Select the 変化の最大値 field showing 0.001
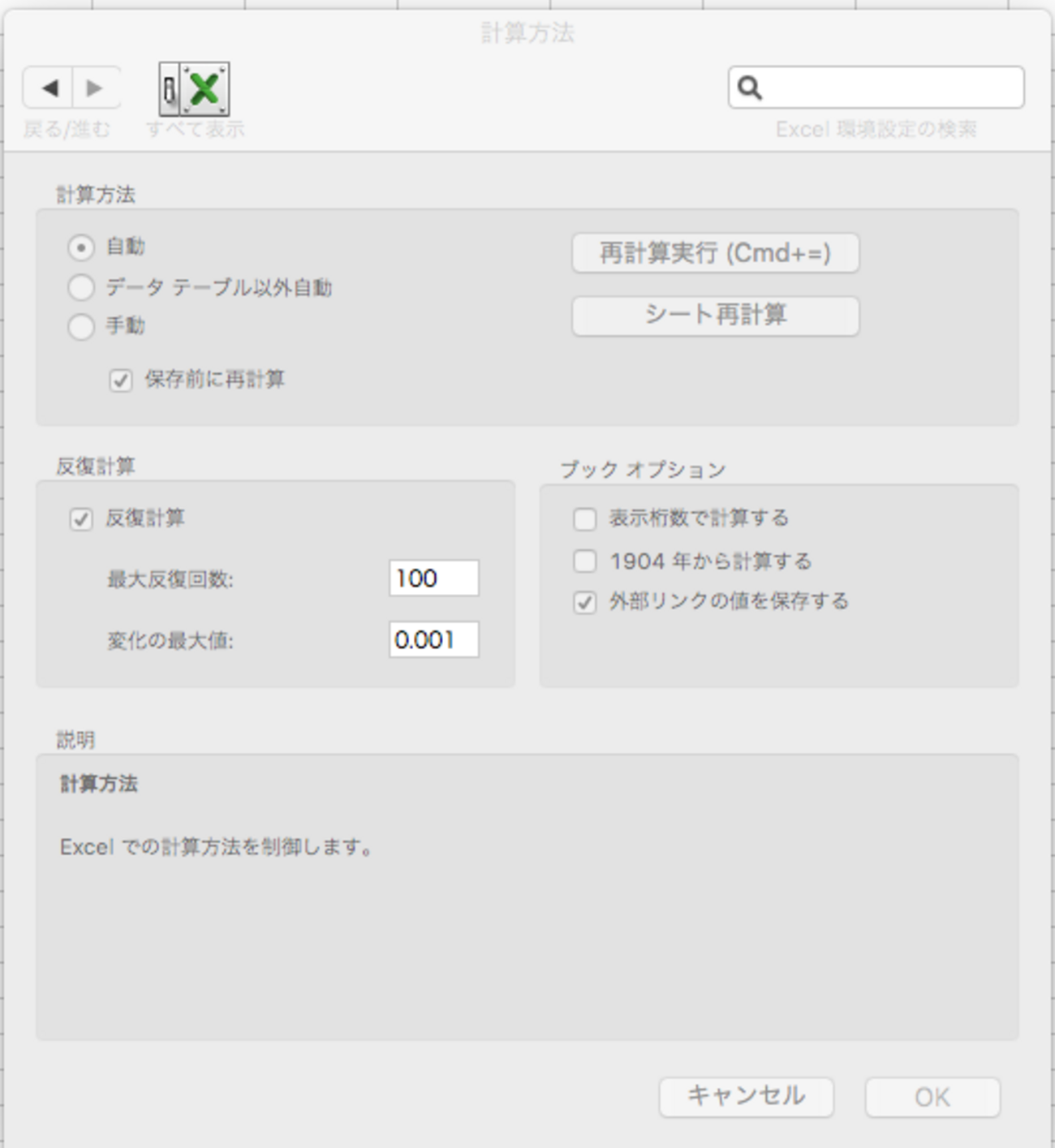 pyautogui.click(x=434, y=640)
